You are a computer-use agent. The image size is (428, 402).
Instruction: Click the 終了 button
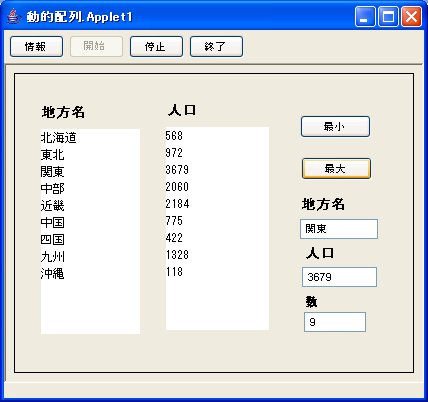pyautogui.click(x=216, y=47)
